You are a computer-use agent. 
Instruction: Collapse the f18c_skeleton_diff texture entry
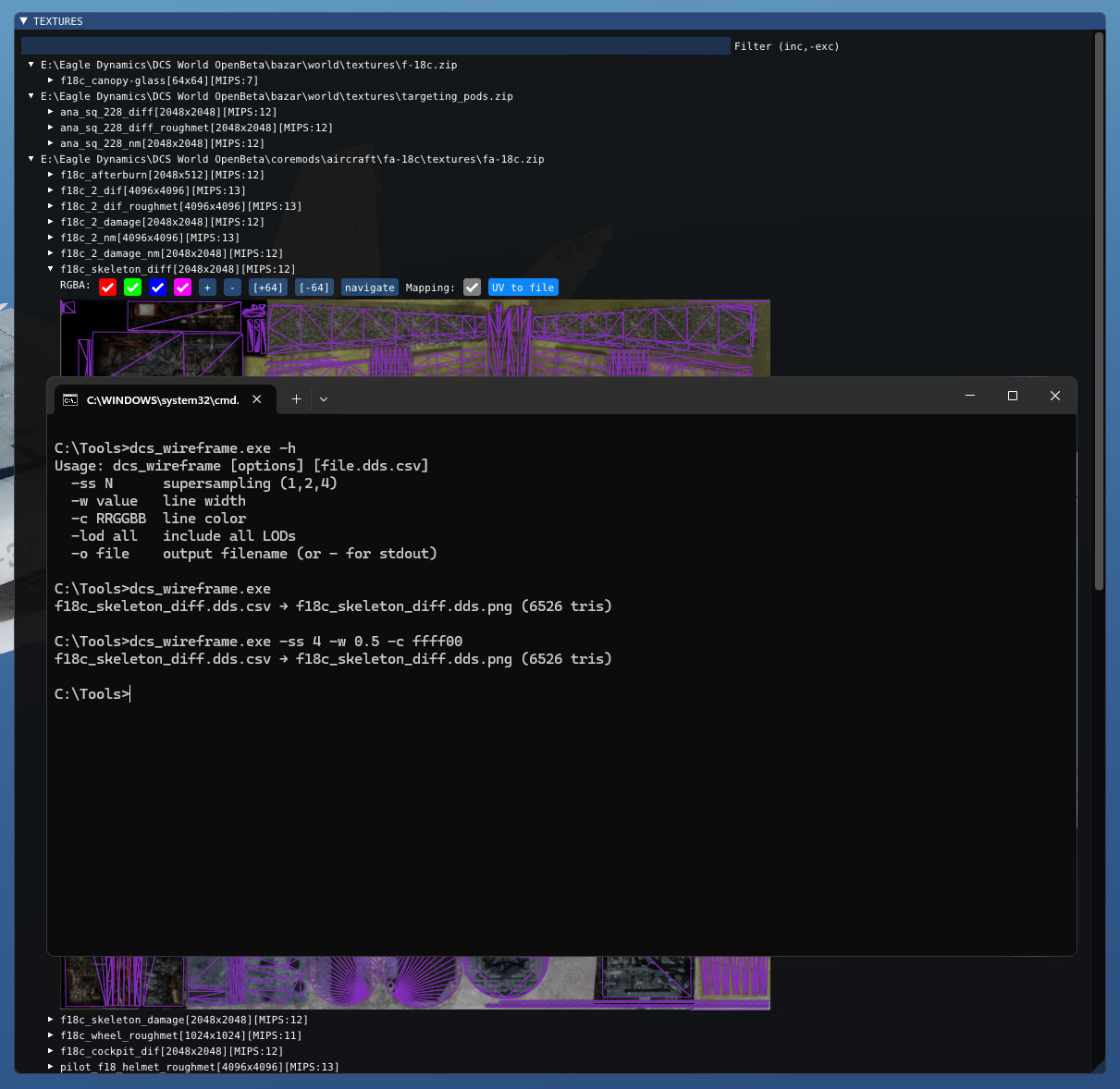pos(51,269)
